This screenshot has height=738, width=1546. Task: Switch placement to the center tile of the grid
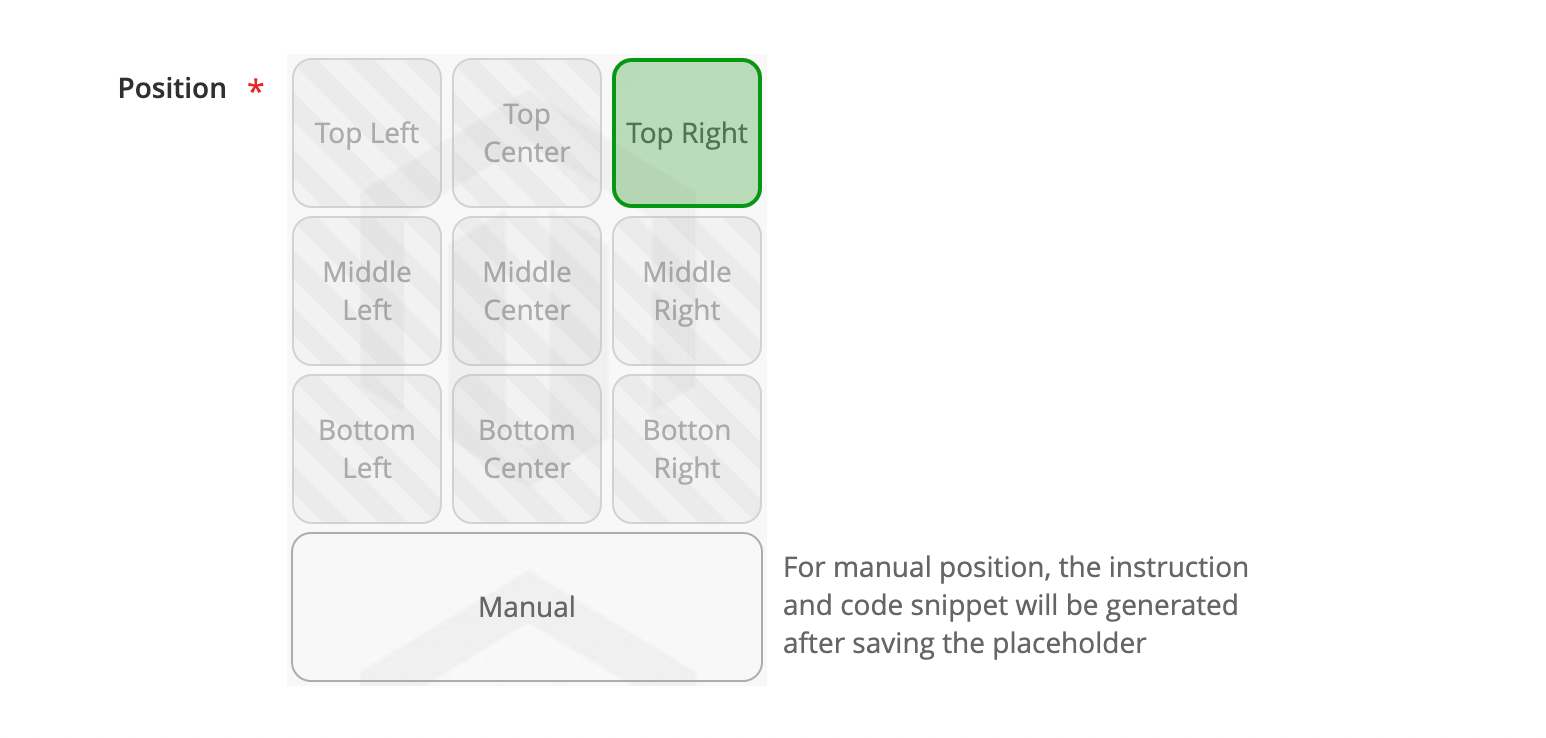coord(527,291)
